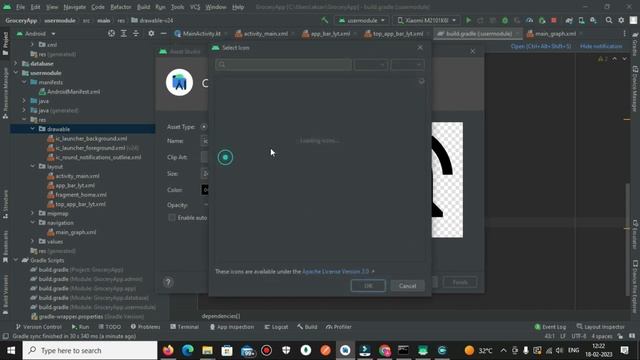Image resolution: width=640 pixels, height=360 pixels.
Task: Open Logcat tool window
Action: click(276, 327)
